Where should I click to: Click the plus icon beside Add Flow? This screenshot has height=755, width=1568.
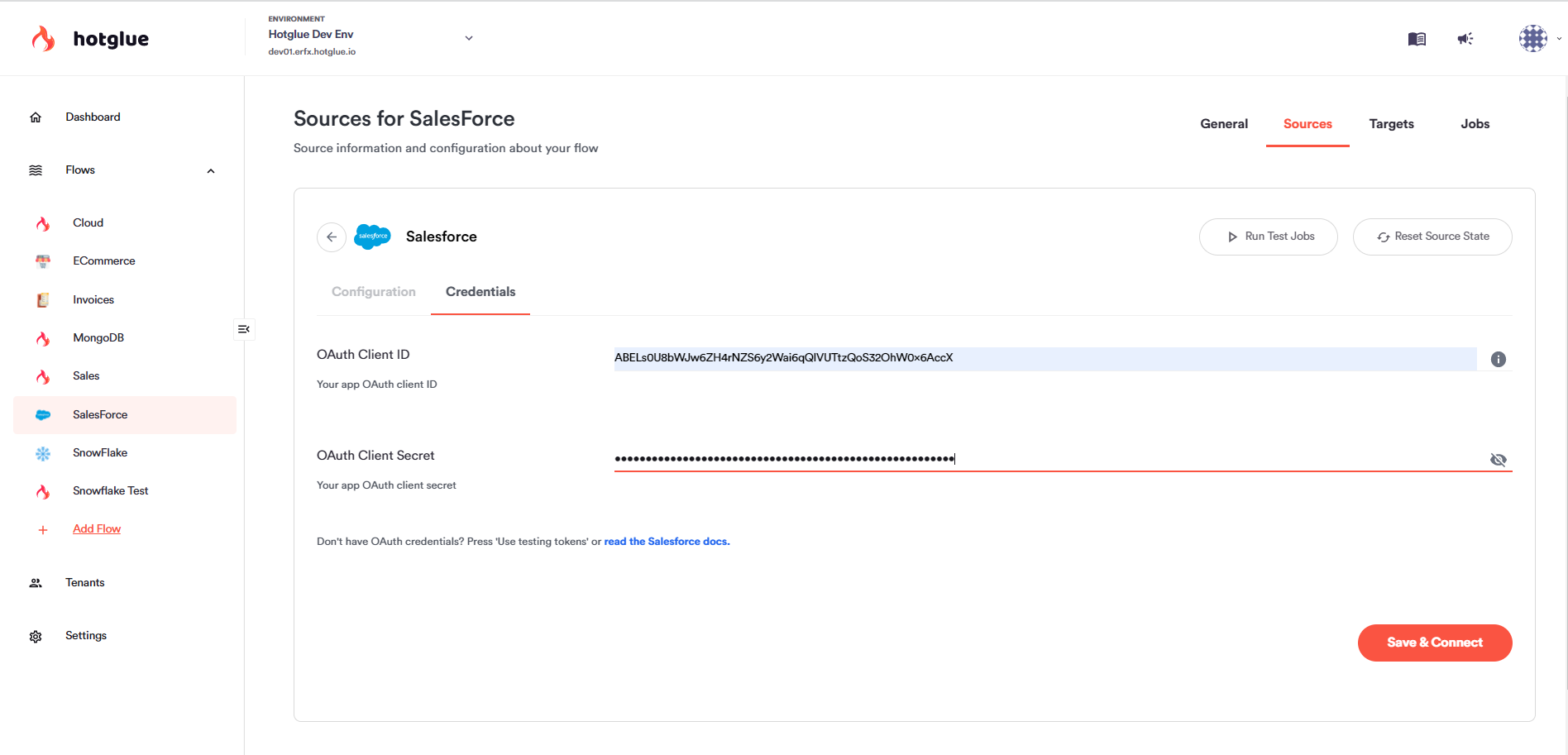(x=43, y=530)
